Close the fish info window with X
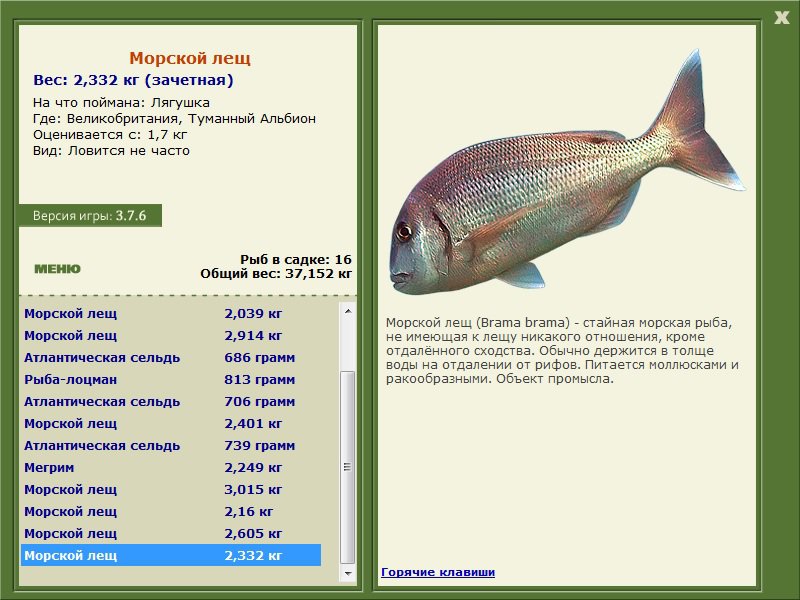The height and width of the screenshot is (600, 800). [x=781, y=16]
